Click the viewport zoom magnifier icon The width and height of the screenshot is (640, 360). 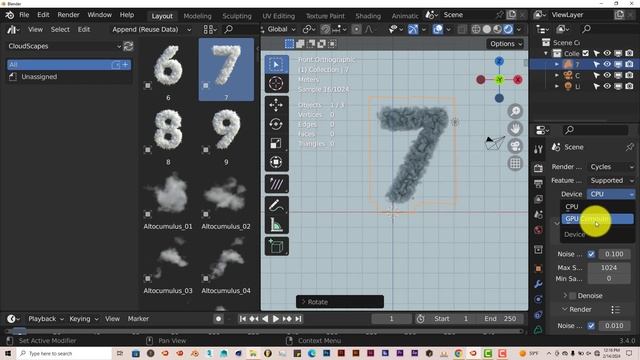tap(515, 111)
